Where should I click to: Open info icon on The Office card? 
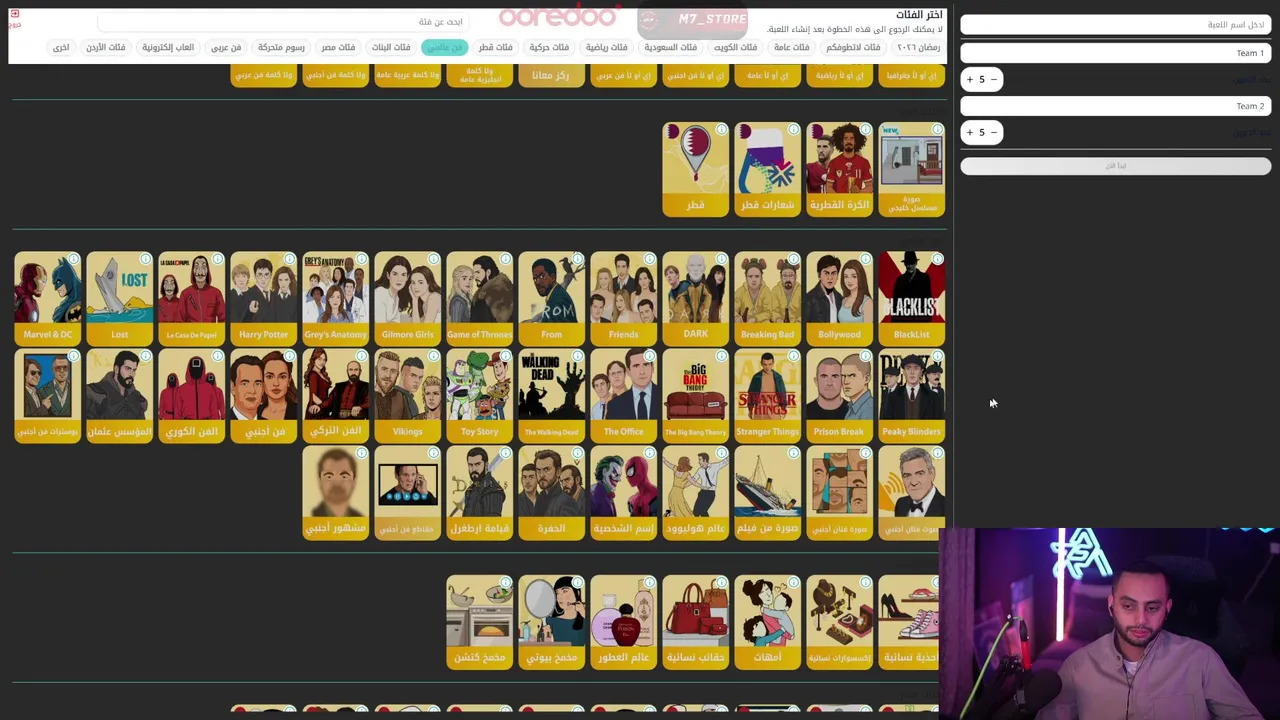(649, 356)
